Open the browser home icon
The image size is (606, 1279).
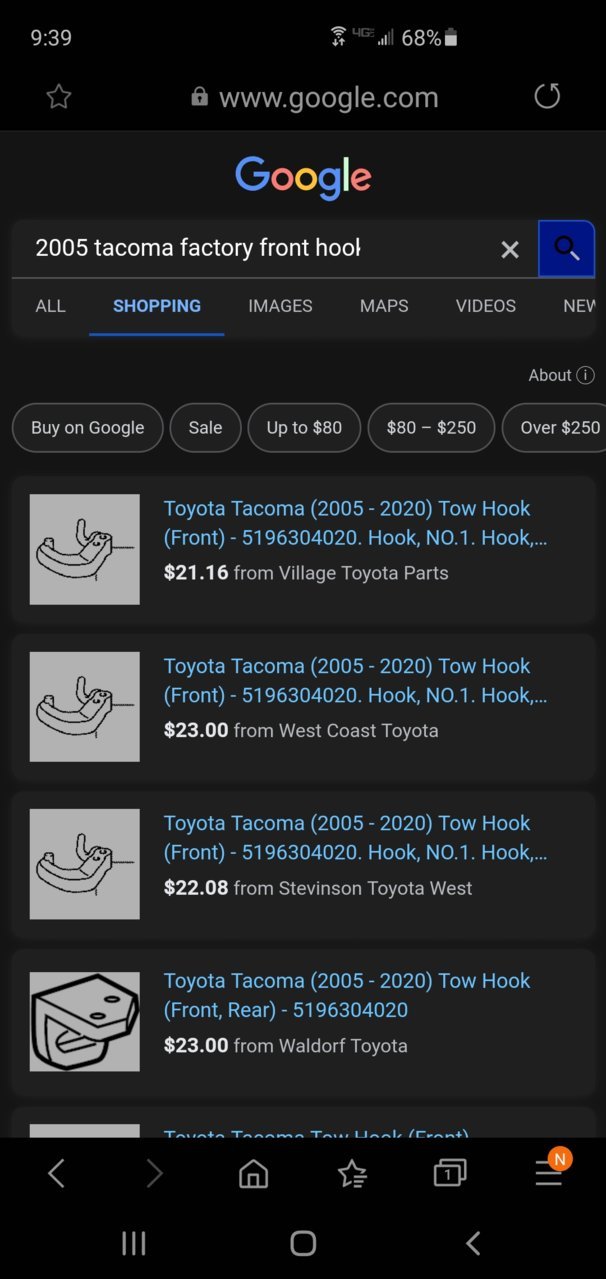click(x=254, y=1173)
